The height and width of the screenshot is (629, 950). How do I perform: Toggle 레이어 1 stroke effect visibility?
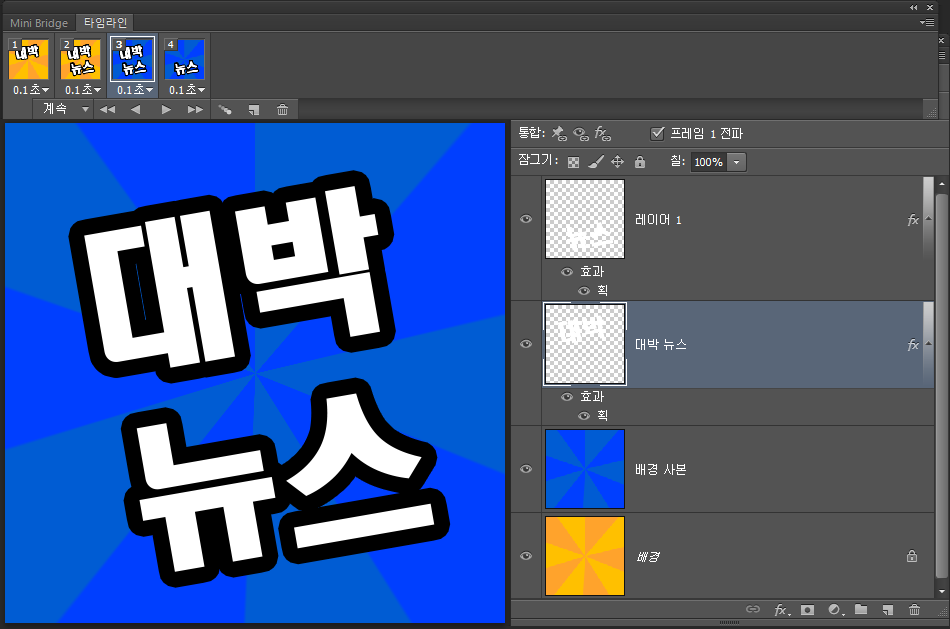[583, 290]
